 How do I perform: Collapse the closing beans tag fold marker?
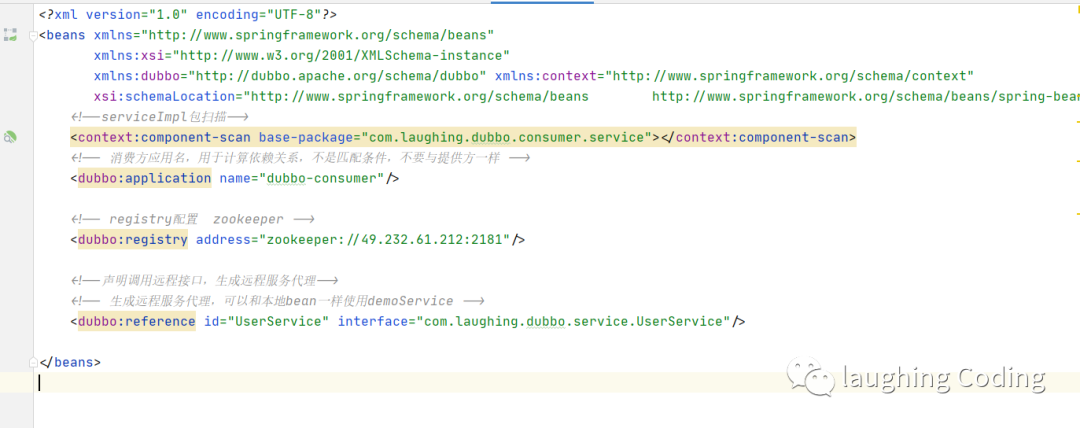[33, 363]
